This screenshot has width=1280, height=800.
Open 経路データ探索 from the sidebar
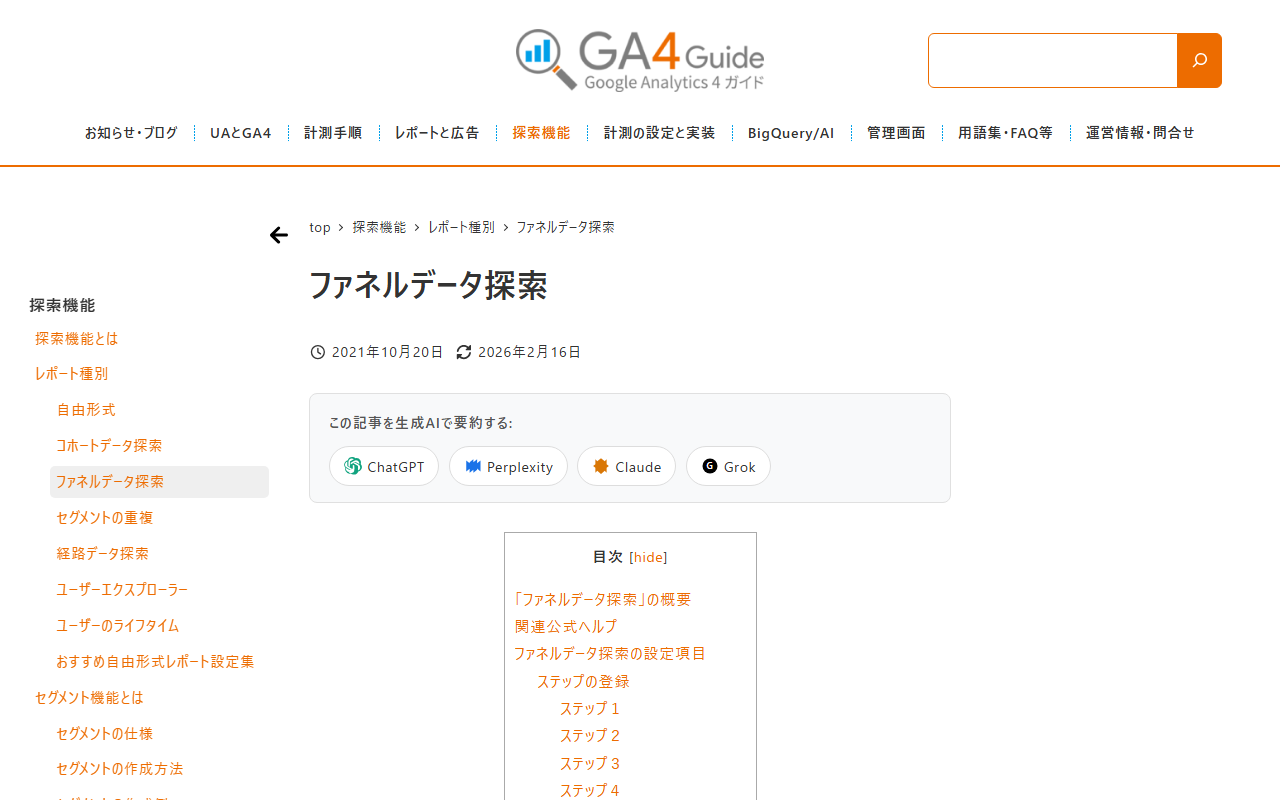click(x=103, y=554)
